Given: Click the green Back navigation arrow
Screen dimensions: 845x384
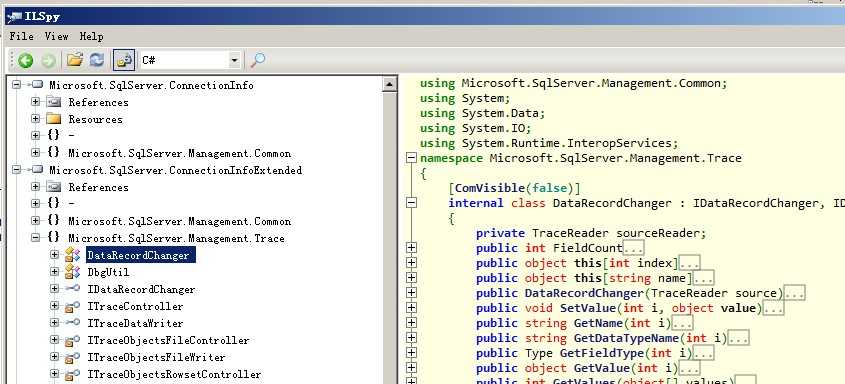Looking at the screenshot, I should pyautogui.click(x=25, y=60).
